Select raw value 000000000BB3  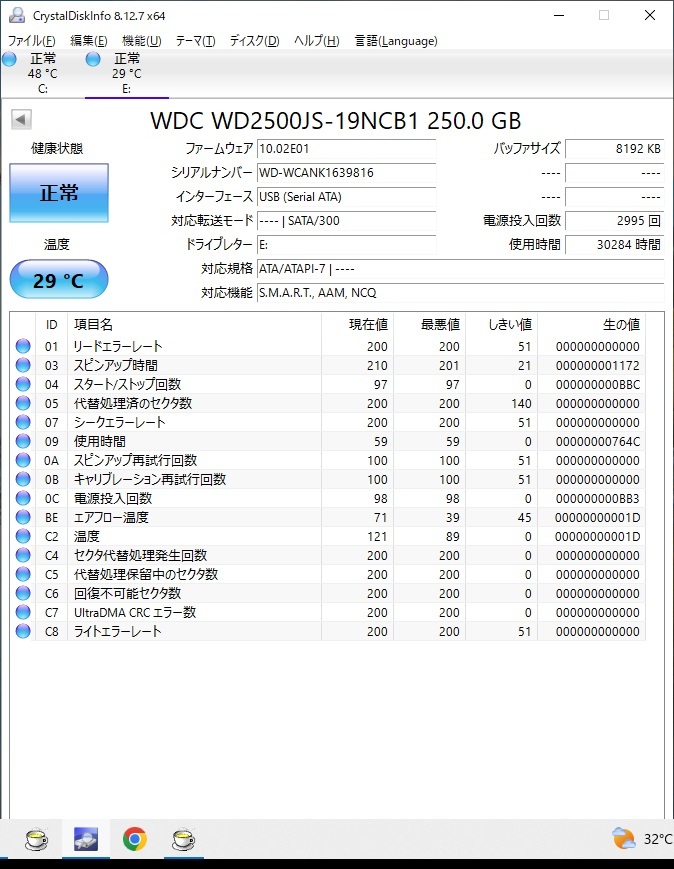598,498
